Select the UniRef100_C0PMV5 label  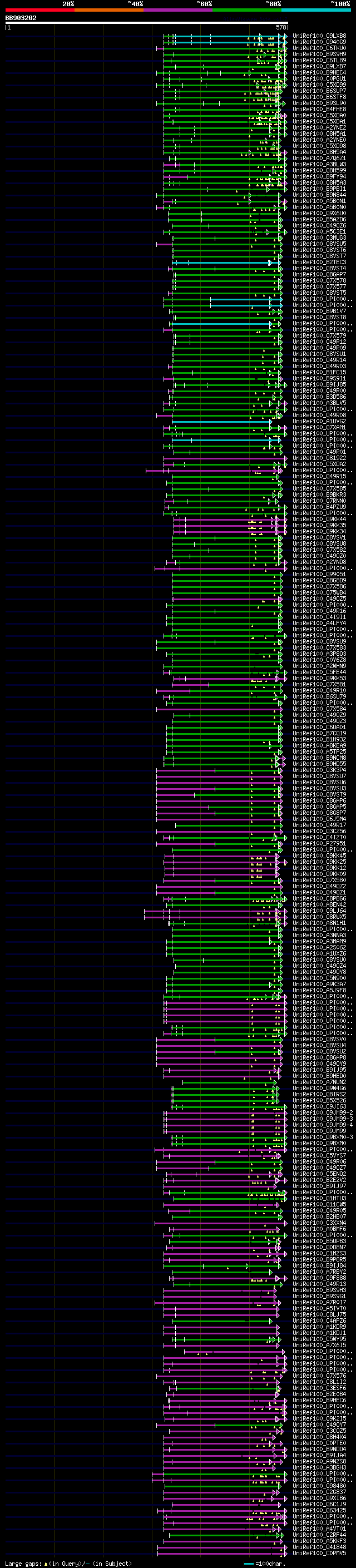(x=319, y=1553)
